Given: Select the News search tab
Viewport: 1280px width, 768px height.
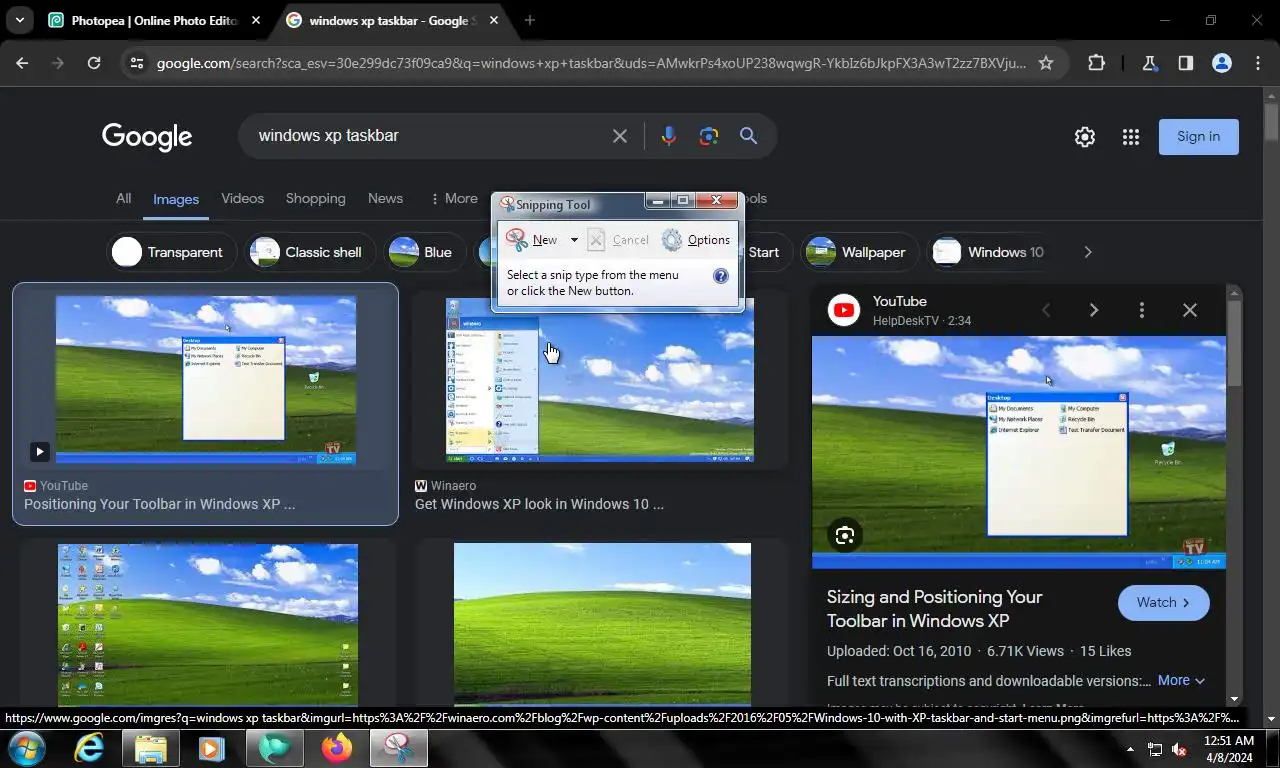Looking at the screenshot, I should tap(385, 198).
